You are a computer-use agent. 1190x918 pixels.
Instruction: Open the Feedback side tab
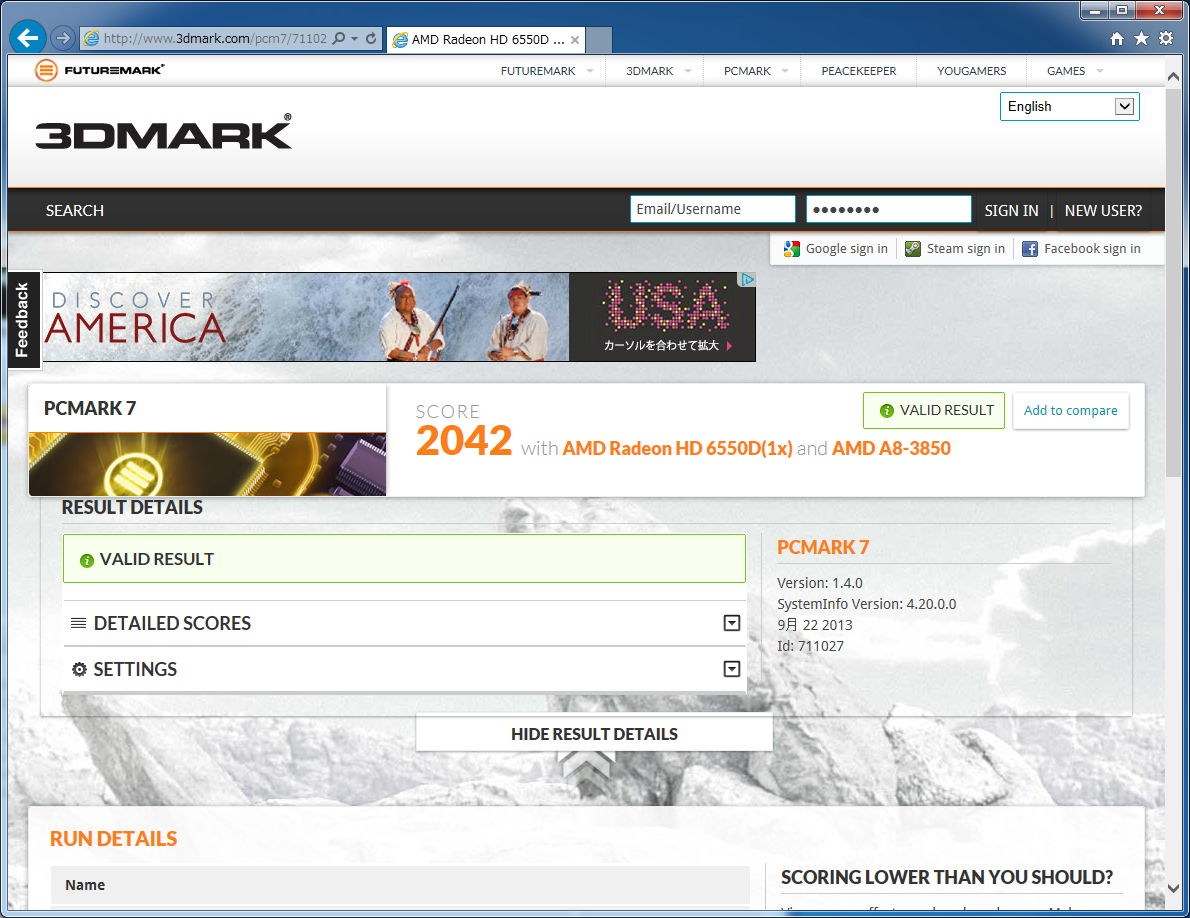click(x=23, y=319)
